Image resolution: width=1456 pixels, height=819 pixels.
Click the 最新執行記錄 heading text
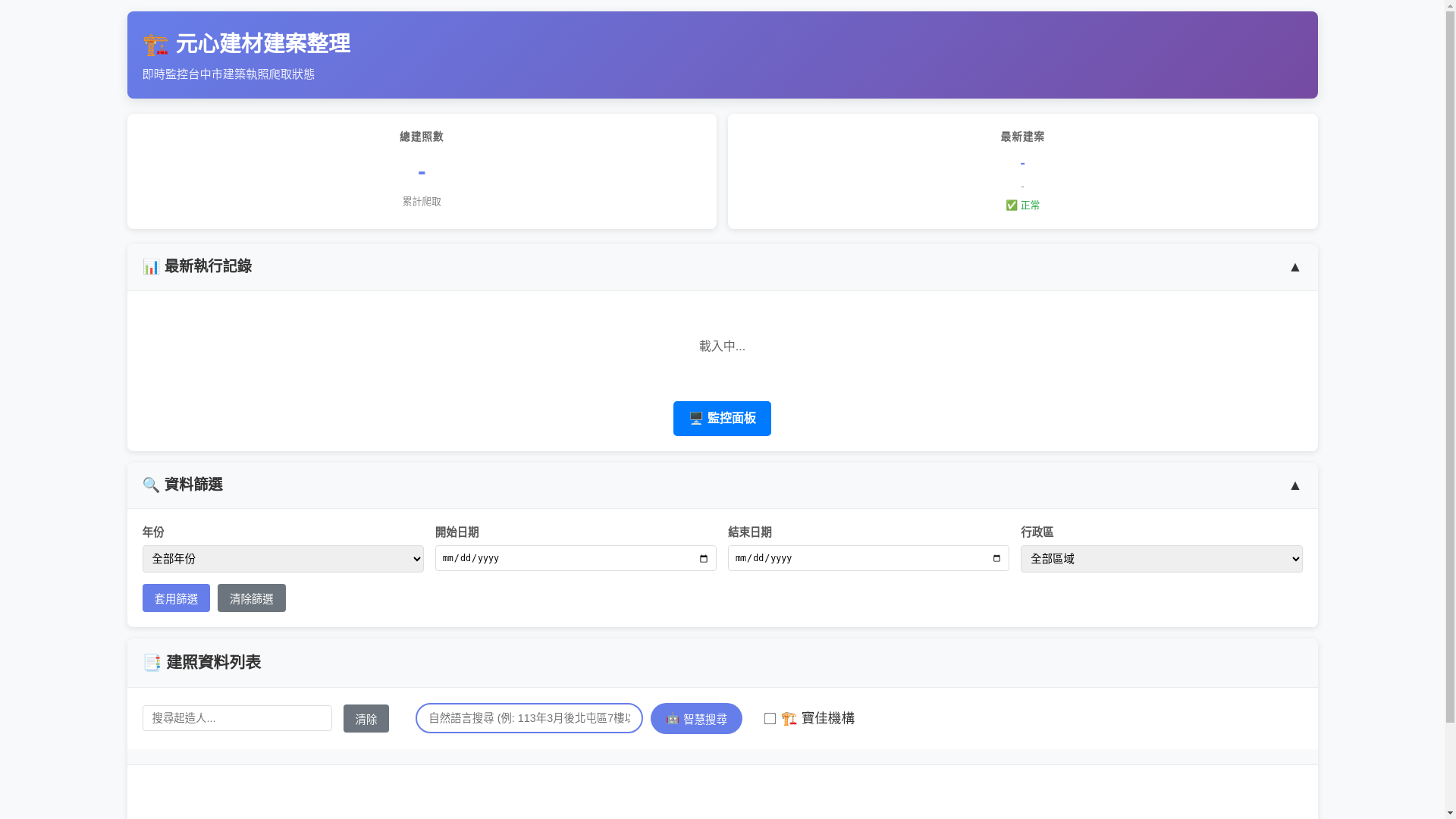pos(208,266)
